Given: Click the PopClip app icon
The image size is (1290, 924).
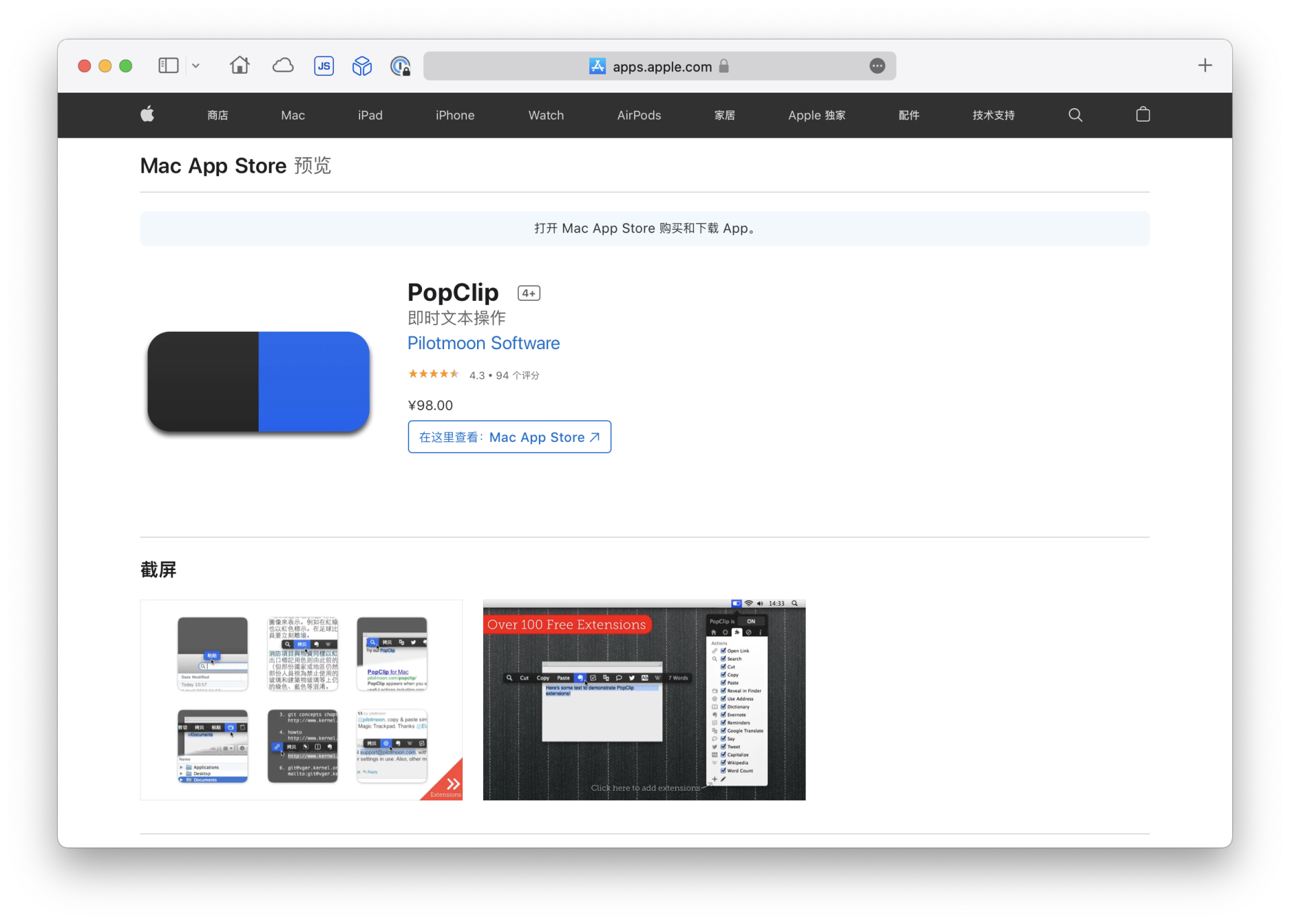Looking at the screenshot, I should (x=259, y=381).
